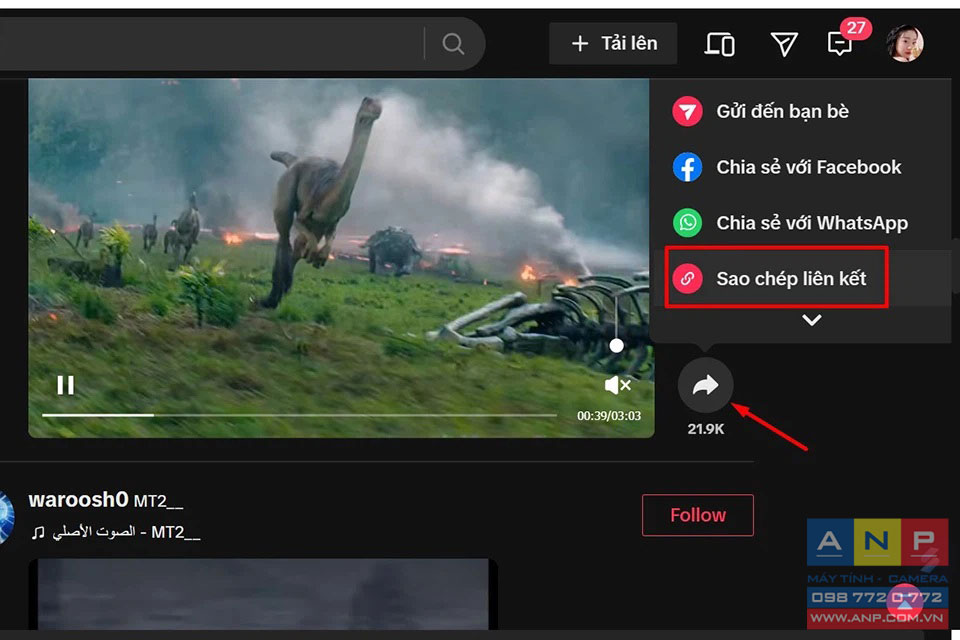The width and height of the screenshot is (960, 640).
Task: Click the search magnifier icon
Action: point(453,43)
